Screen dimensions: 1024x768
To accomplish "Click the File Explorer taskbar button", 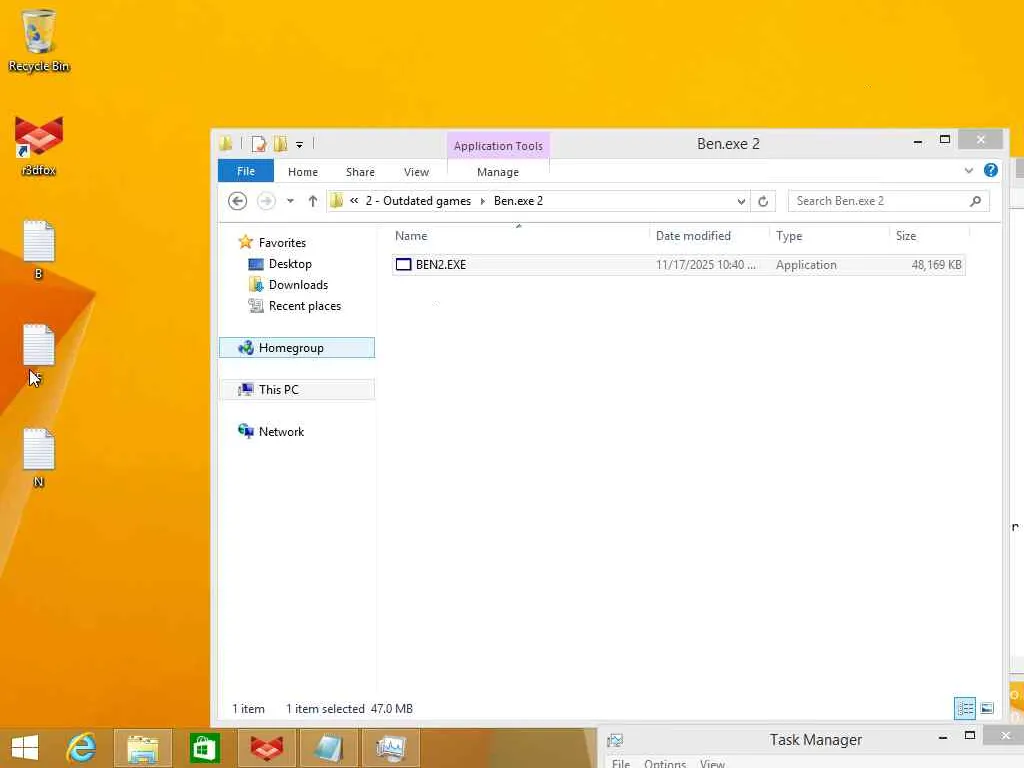I will (142, 748).
